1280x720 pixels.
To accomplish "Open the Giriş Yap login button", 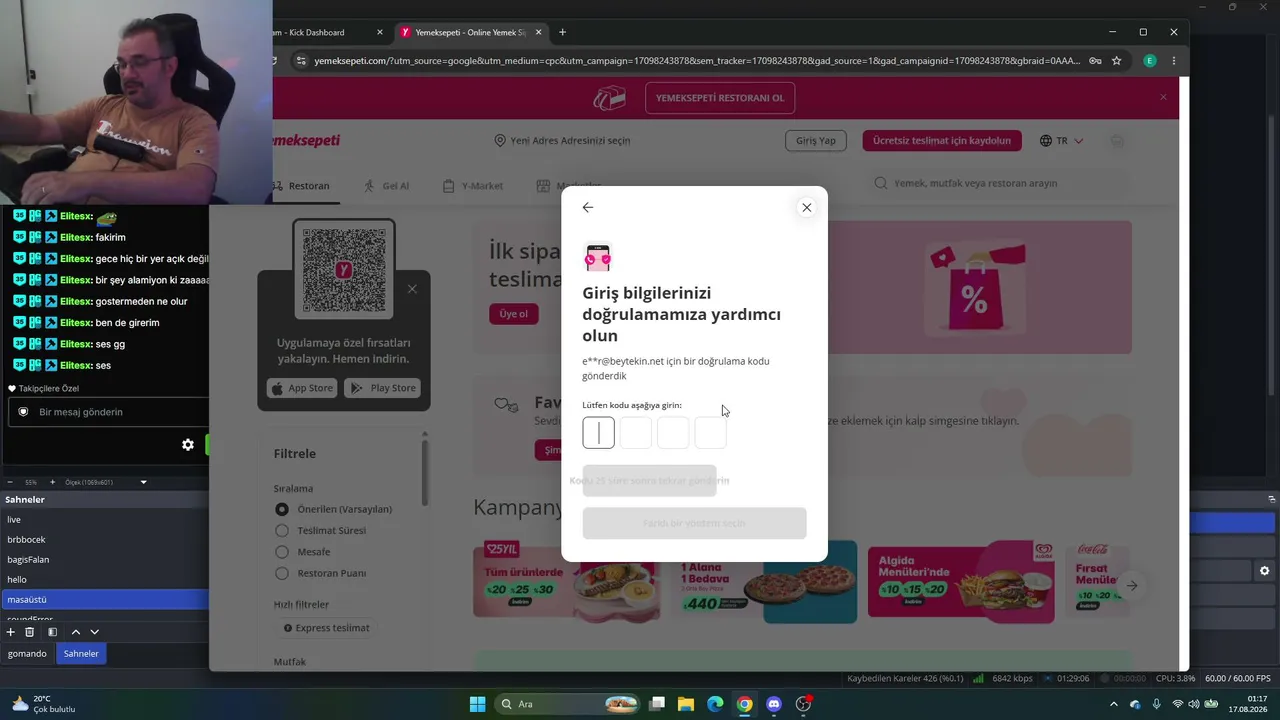I will point(816,141).
